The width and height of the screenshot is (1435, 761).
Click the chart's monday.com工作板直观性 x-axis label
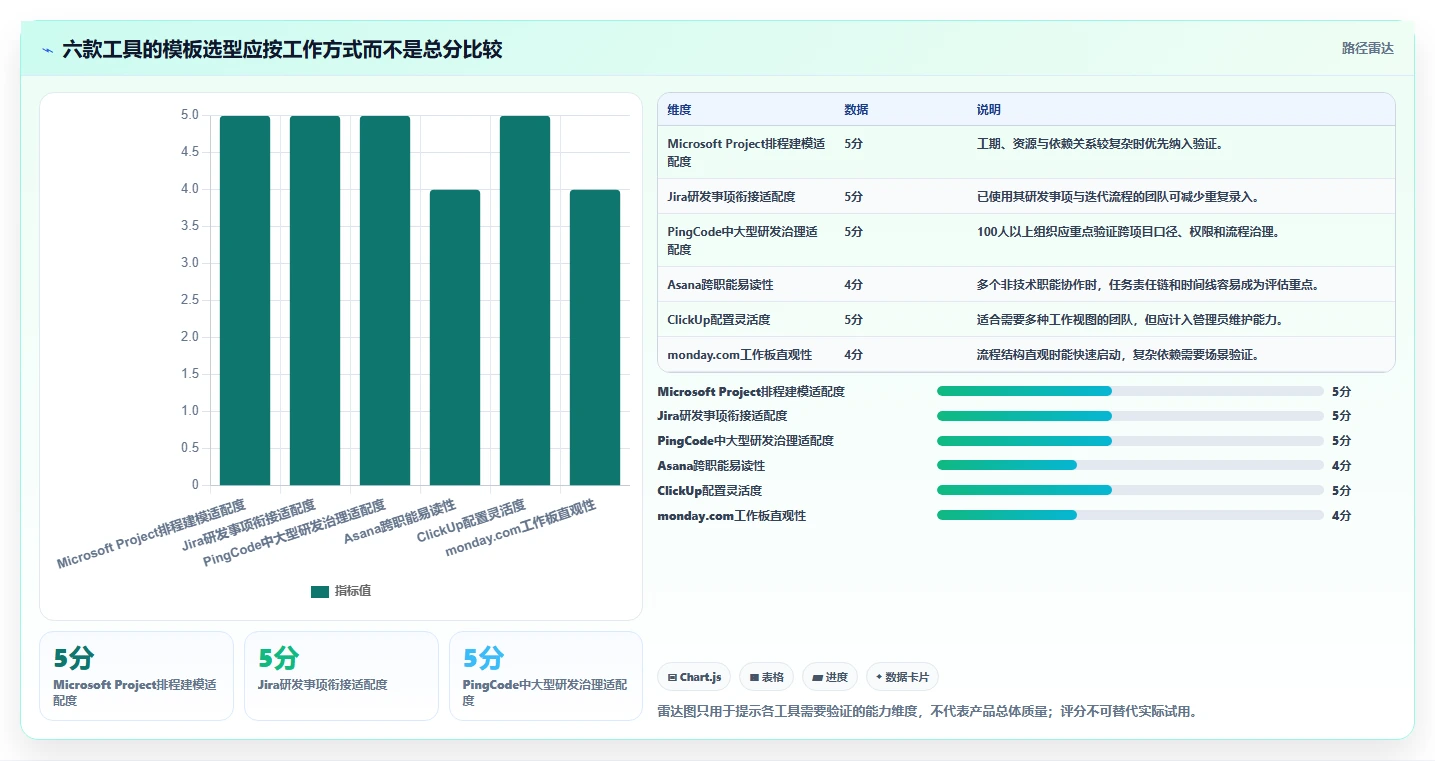tap(521, 529)
